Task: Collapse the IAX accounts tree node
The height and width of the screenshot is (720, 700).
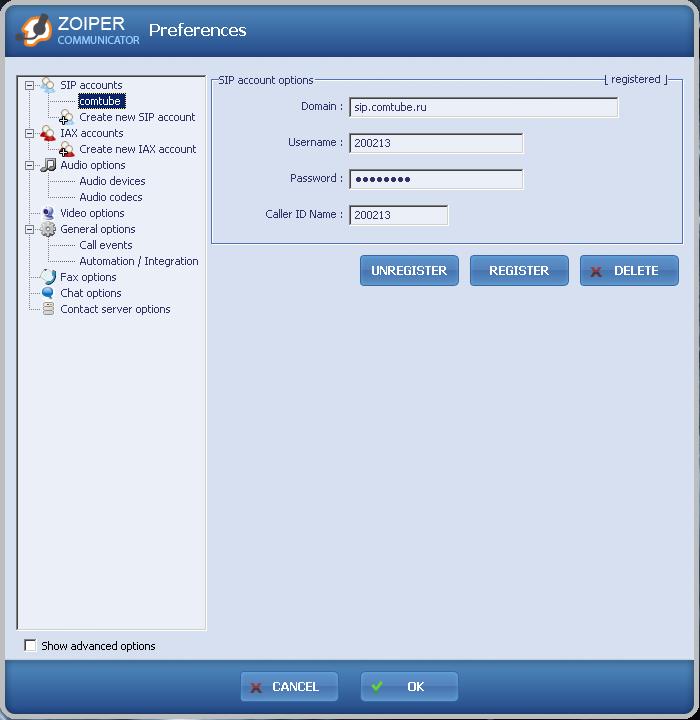Action: point(29,134)
